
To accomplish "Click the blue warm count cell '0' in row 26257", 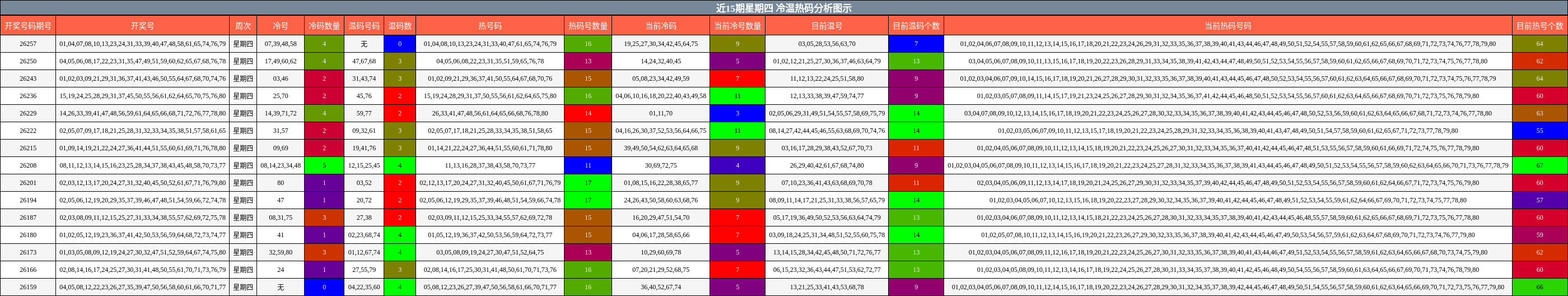I will (x=400, y=44).
